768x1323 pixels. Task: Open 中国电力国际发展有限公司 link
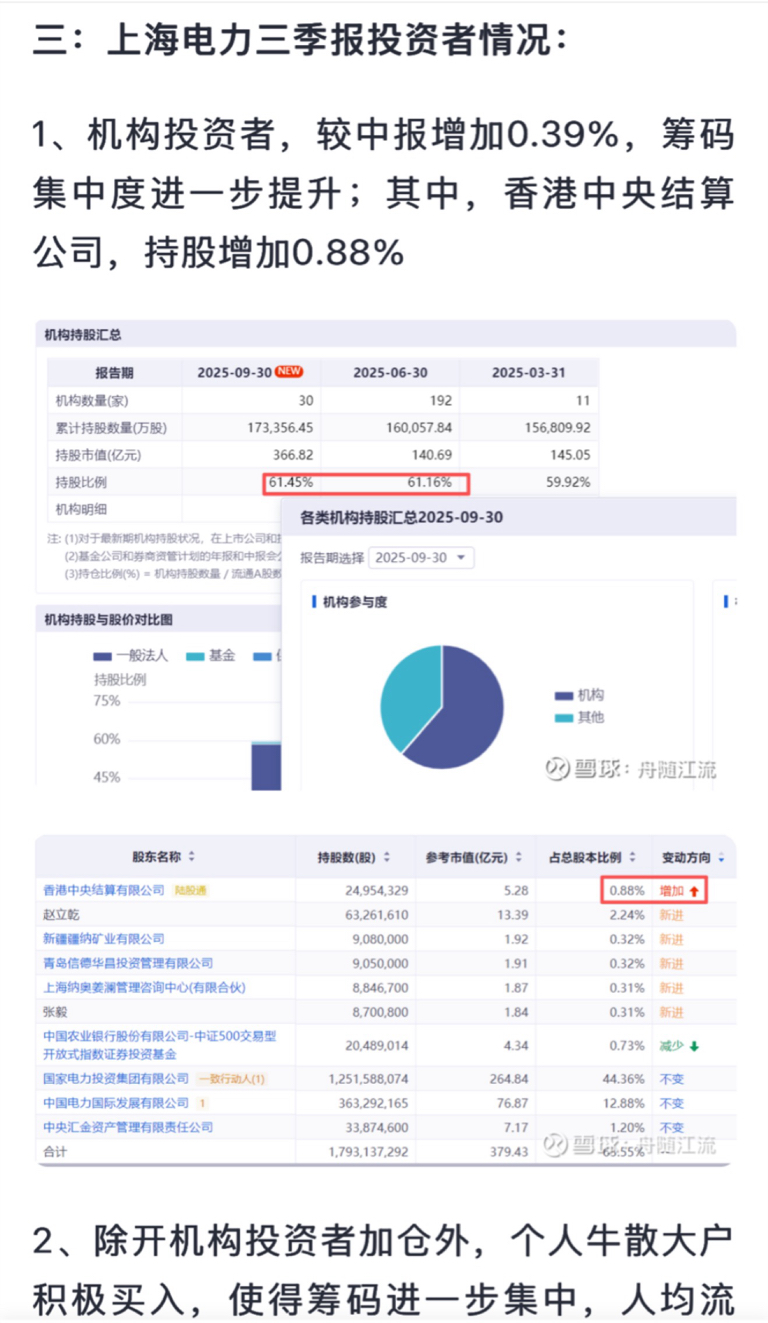116,1103
